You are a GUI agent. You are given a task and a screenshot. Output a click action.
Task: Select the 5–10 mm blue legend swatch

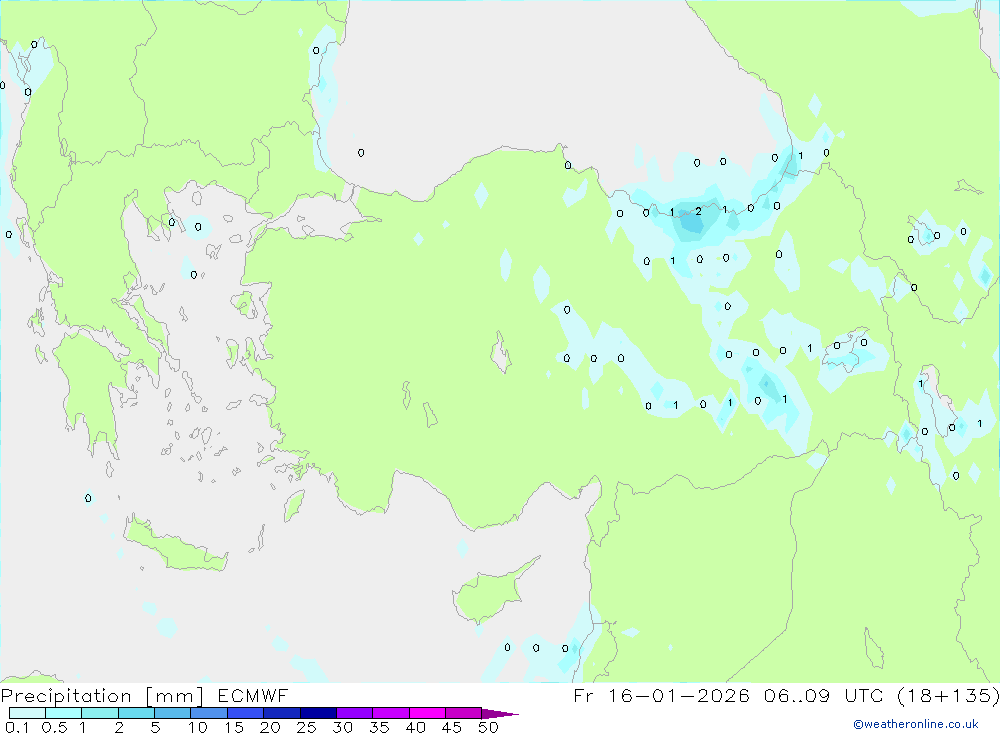pyautogui.click(x=172, y=713)
